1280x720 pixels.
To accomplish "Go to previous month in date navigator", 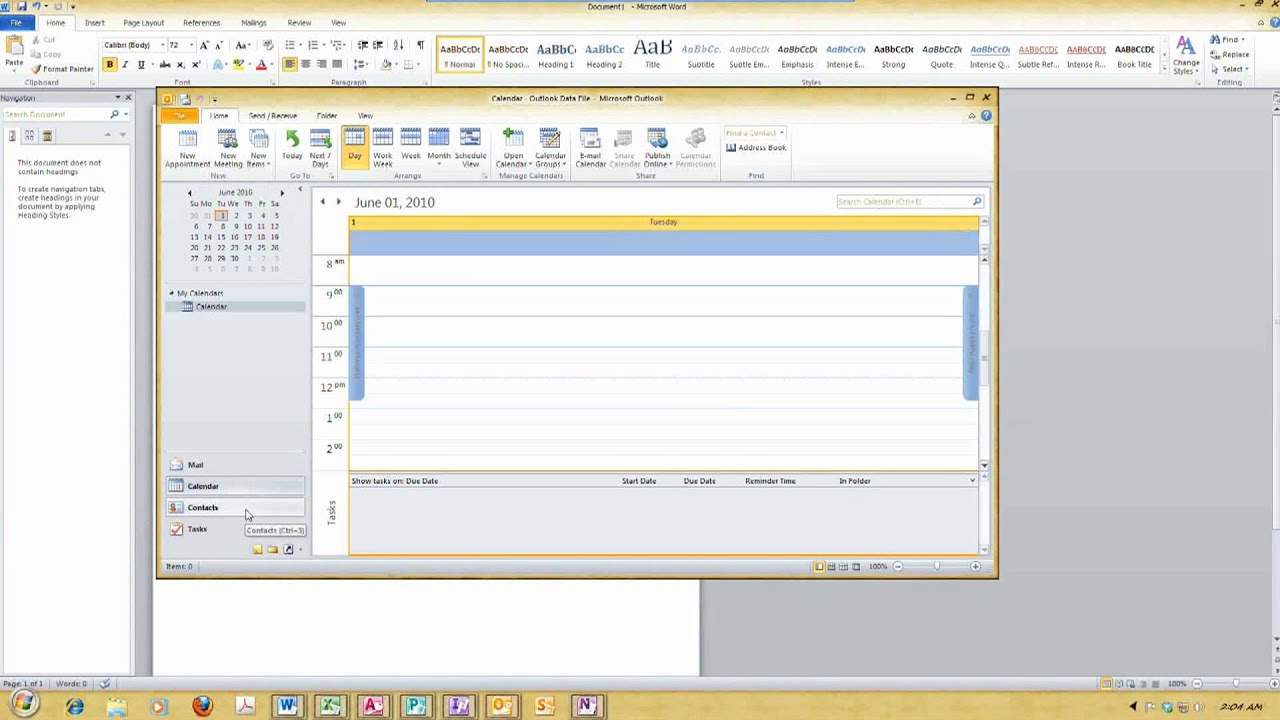I will [189, 193].
